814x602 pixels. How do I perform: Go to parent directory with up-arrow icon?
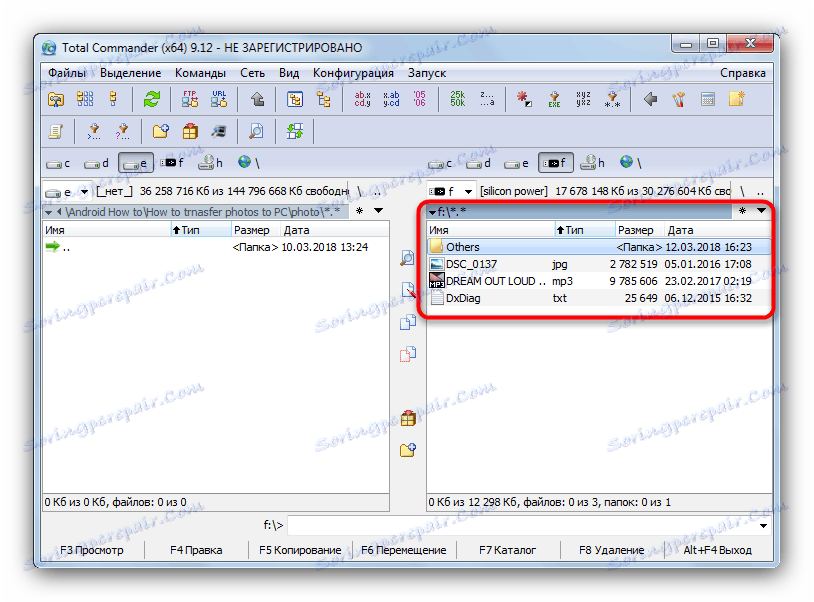click(257, 99)
